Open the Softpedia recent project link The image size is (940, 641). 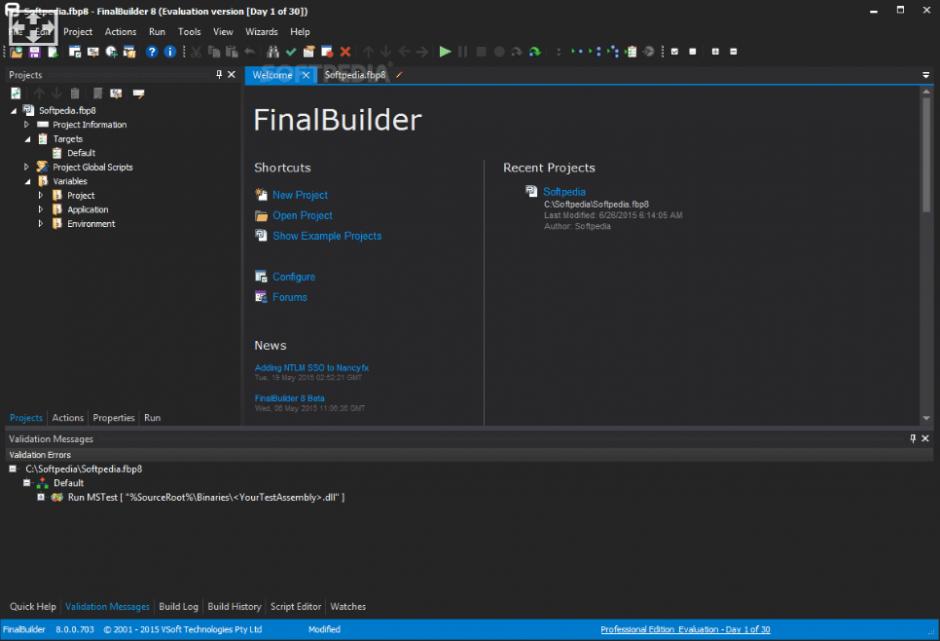tap(564, 192)
